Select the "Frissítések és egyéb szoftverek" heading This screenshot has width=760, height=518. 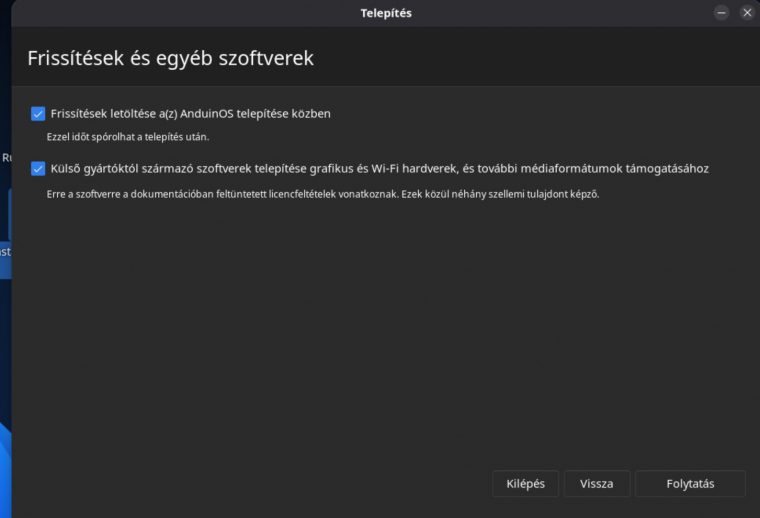171,58
